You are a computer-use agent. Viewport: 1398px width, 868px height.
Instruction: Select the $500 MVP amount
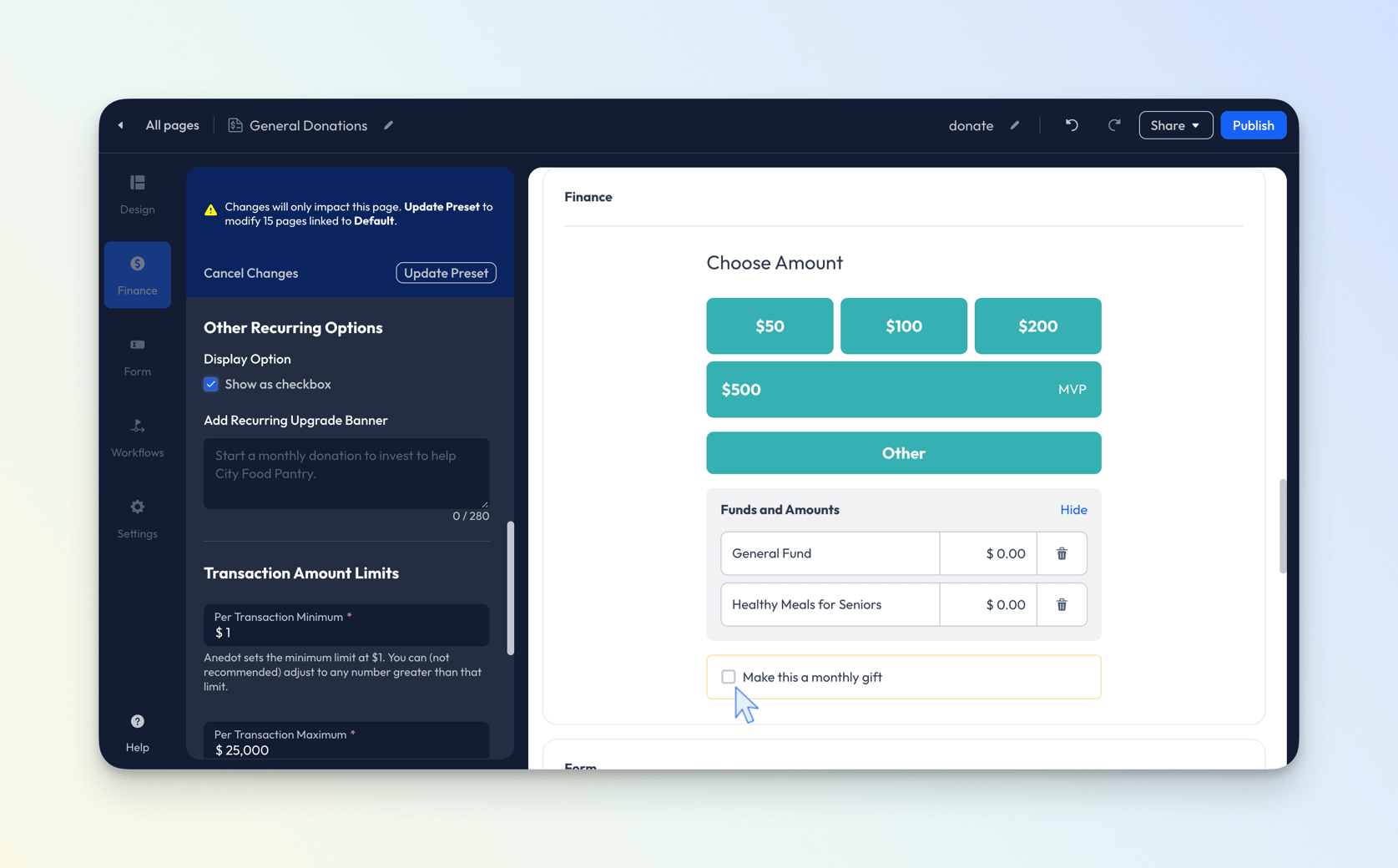click(x=903, y=390)
